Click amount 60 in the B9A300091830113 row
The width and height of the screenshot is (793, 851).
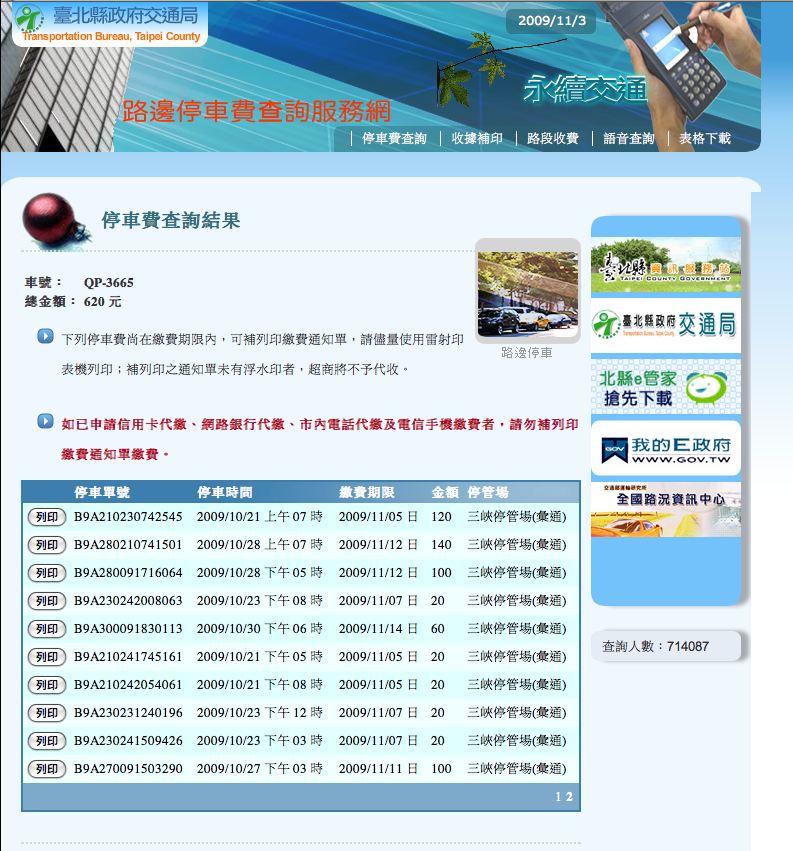click(x=437, y=628)
